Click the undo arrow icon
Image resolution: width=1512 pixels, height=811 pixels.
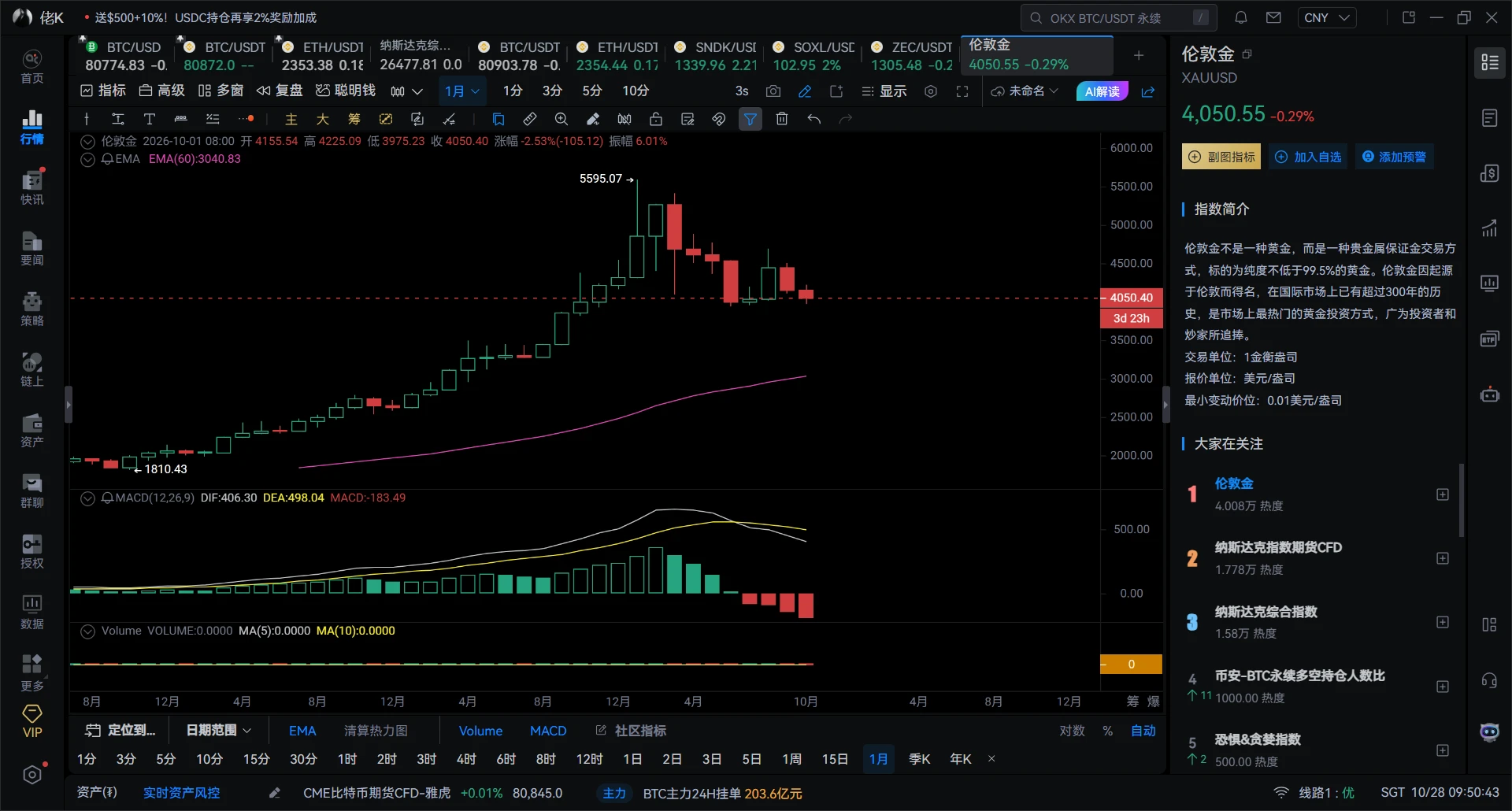tap(813, 119)
